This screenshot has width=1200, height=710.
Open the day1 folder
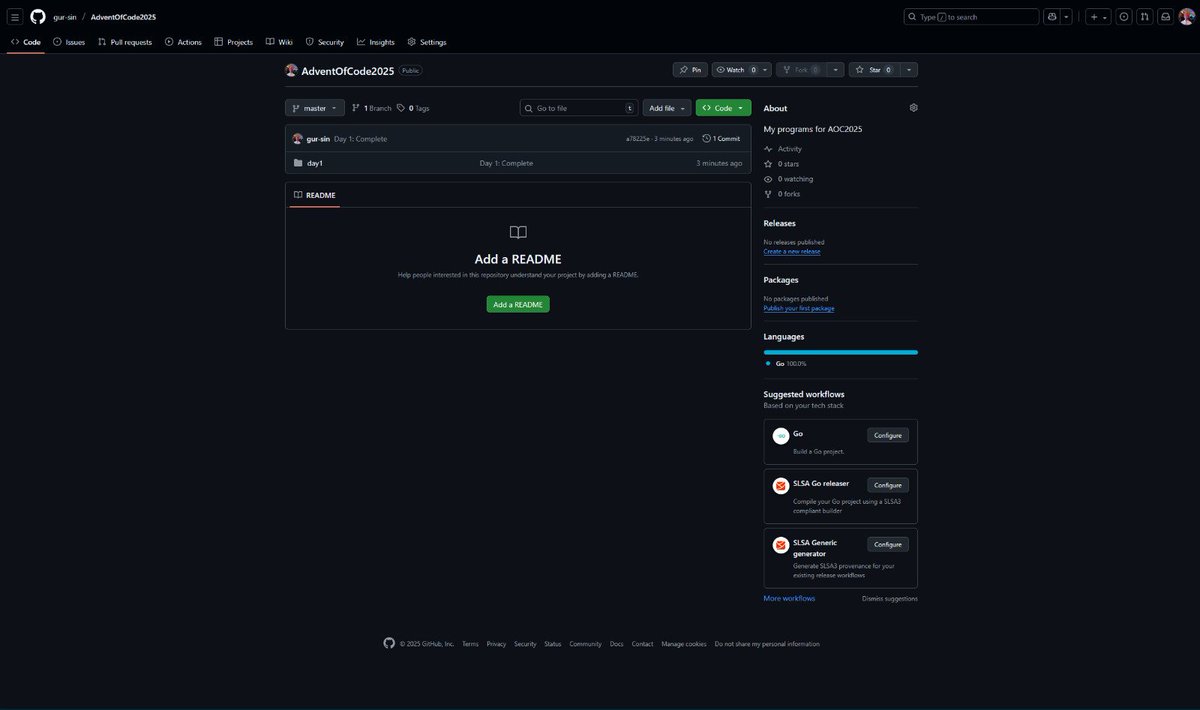315,163
